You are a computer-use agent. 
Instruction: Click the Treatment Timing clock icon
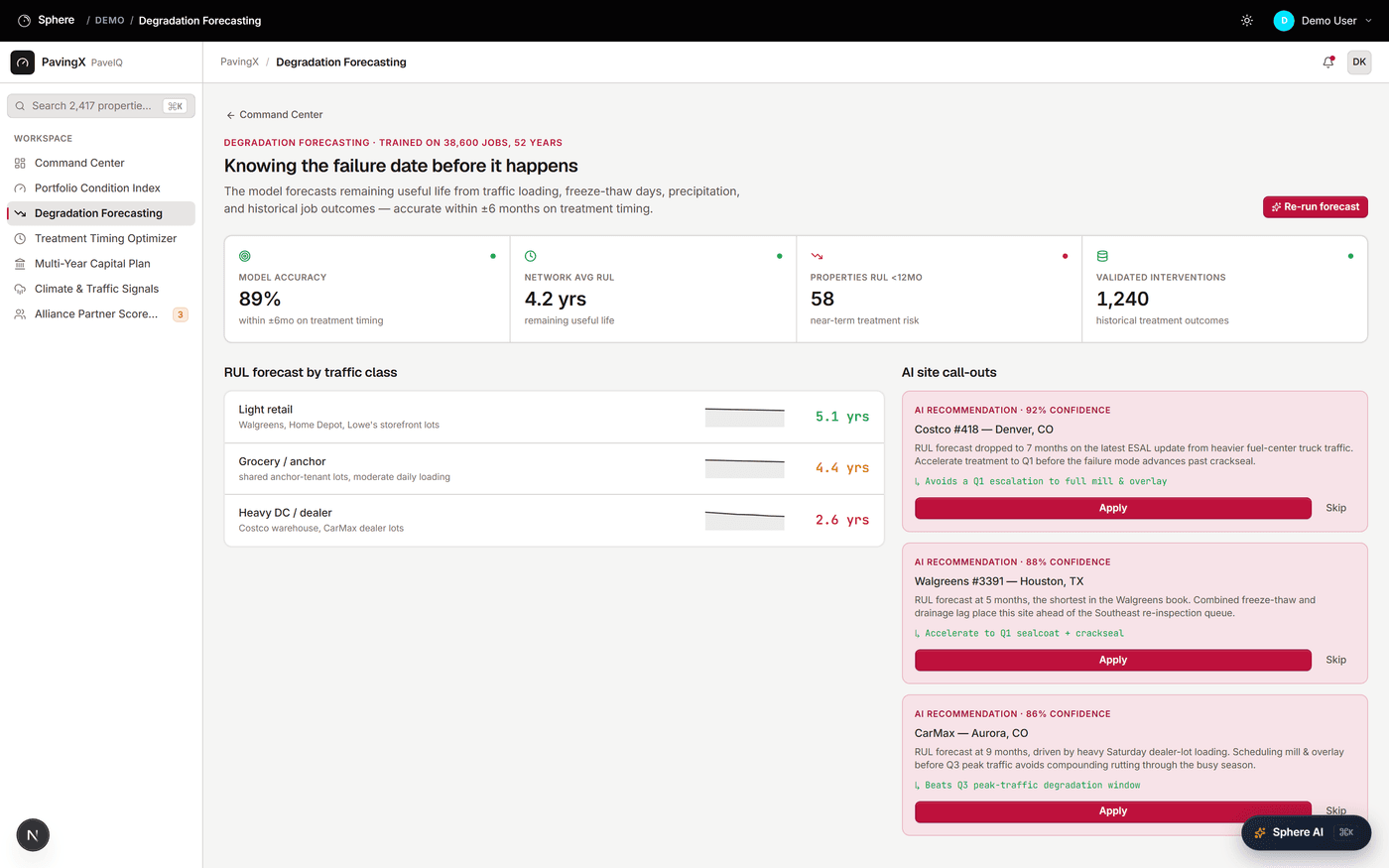(20, 238)
